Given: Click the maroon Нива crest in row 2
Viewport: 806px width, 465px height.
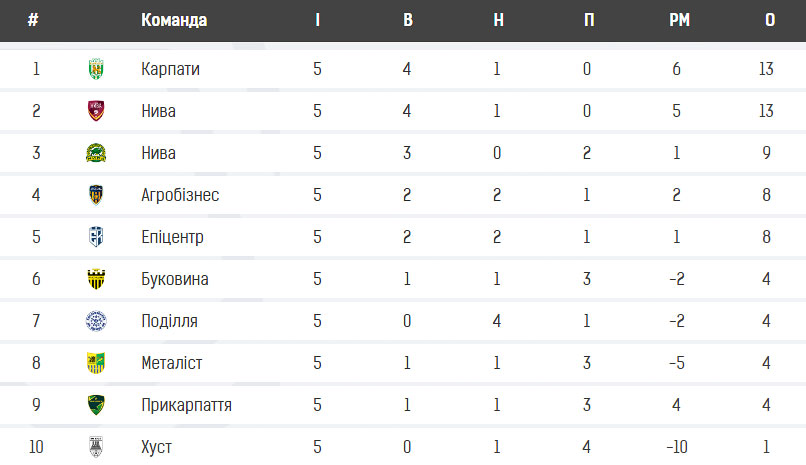Looking at the screenshot, I should tap(96, 111).
